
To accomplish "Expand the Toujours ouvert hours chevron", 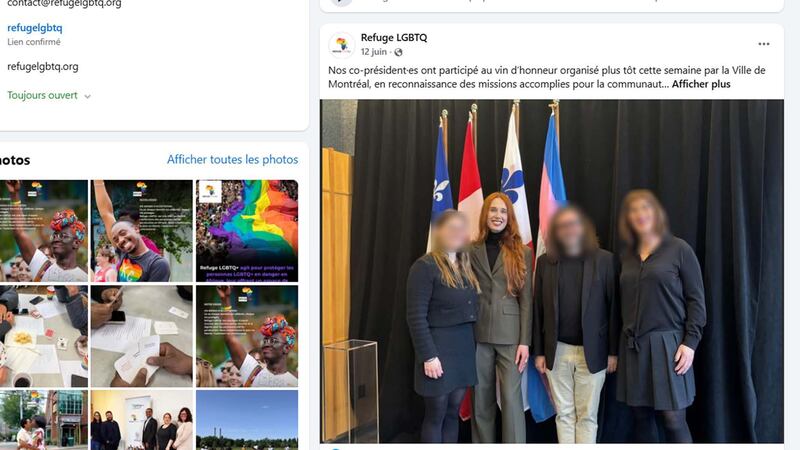I will coord(87,96).
